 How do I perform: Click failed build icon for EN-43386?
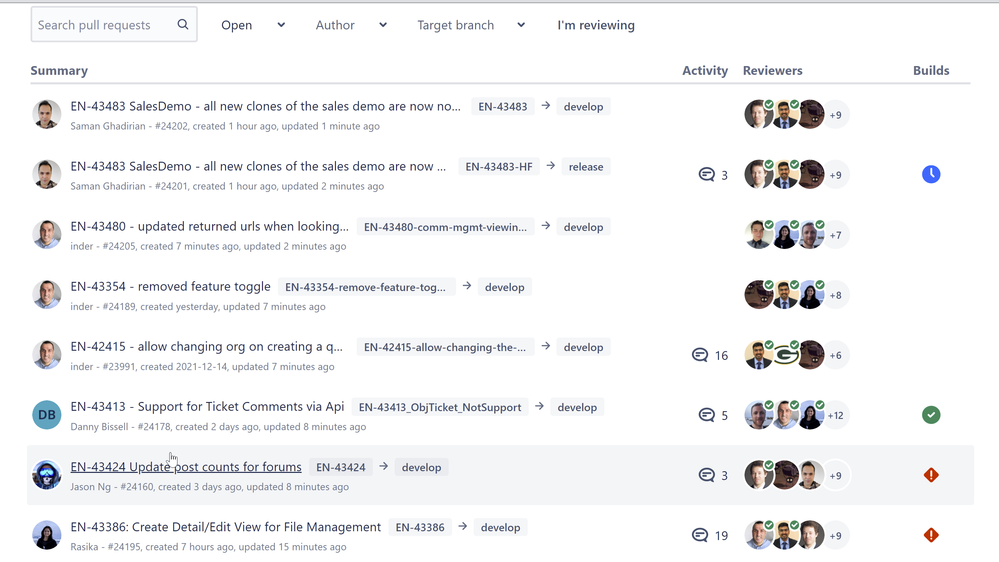click(931, 535)
